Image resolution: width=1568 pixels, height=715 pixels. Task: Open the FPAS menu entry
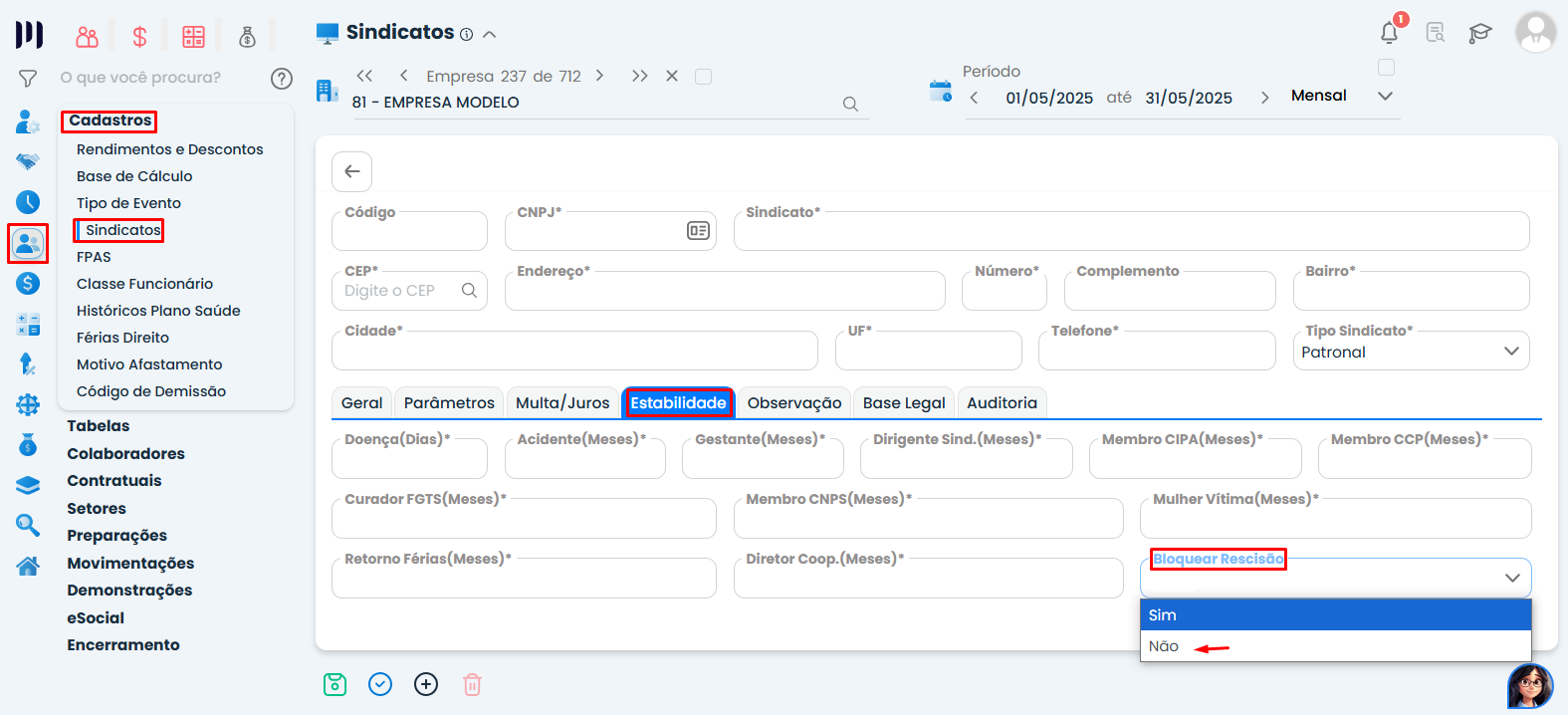pyautogui.click(x=94, y=257)
